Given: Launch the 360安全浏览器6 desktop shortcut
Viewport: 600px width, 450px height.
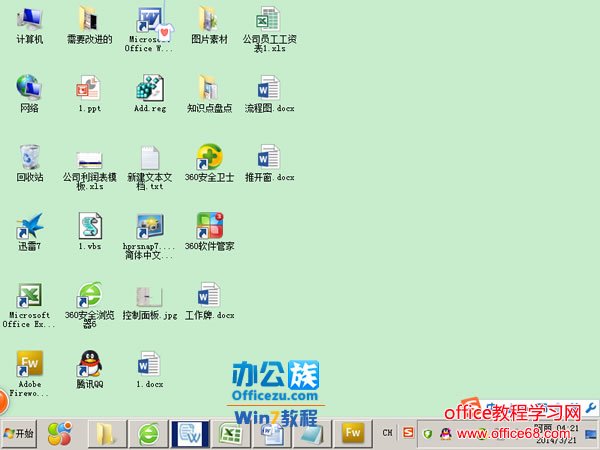Looking at the screenshot, I should pyautogui.click(x=90, y=305).
